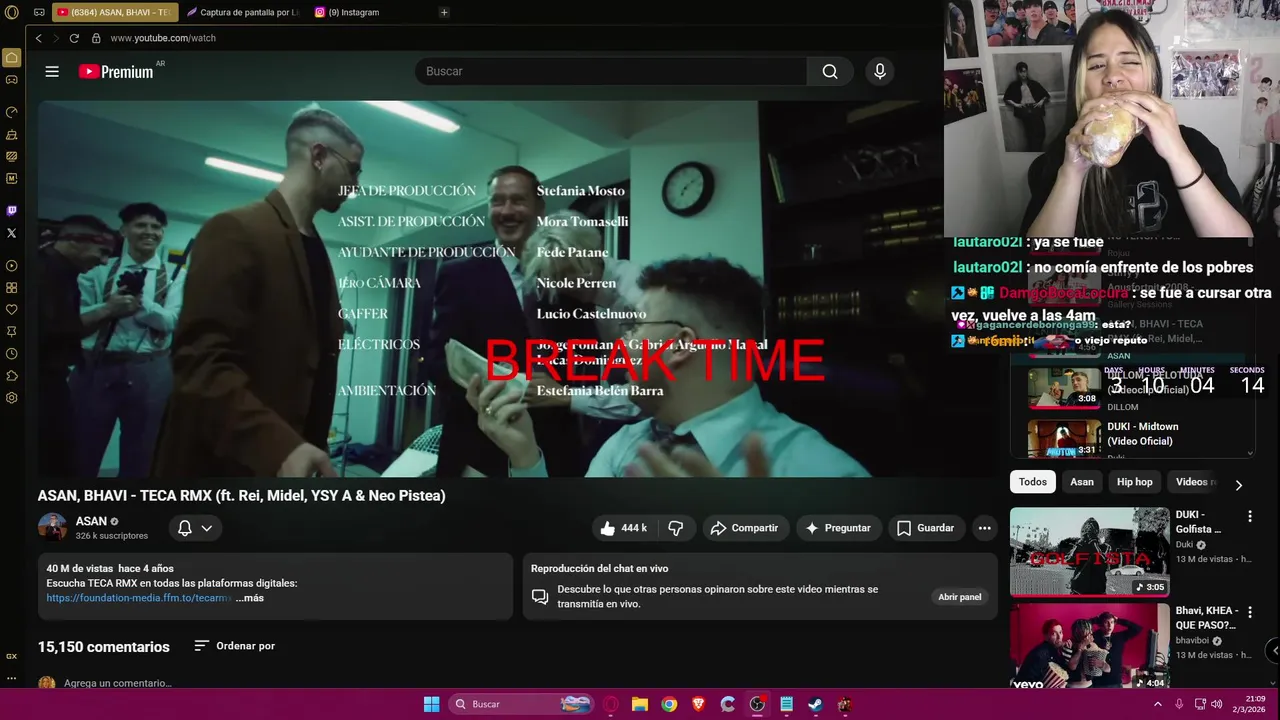The image size is (1280, 720).
Task: Open the foundation-media.ffm.to link in description
Action: 139,598
